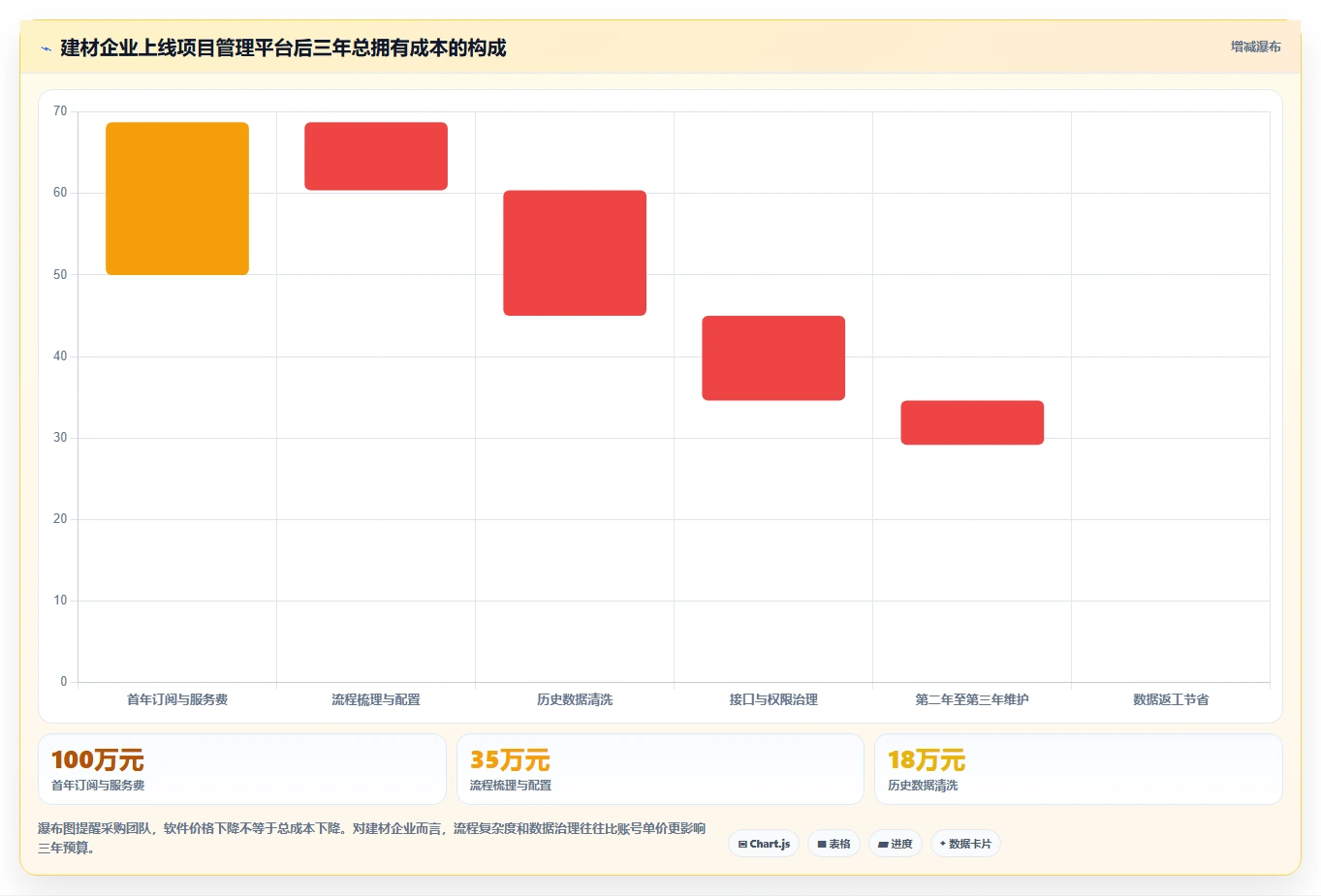Click the y-axis tick label 0
Screen dimensions: 1321x896
[x=64, y=682]
